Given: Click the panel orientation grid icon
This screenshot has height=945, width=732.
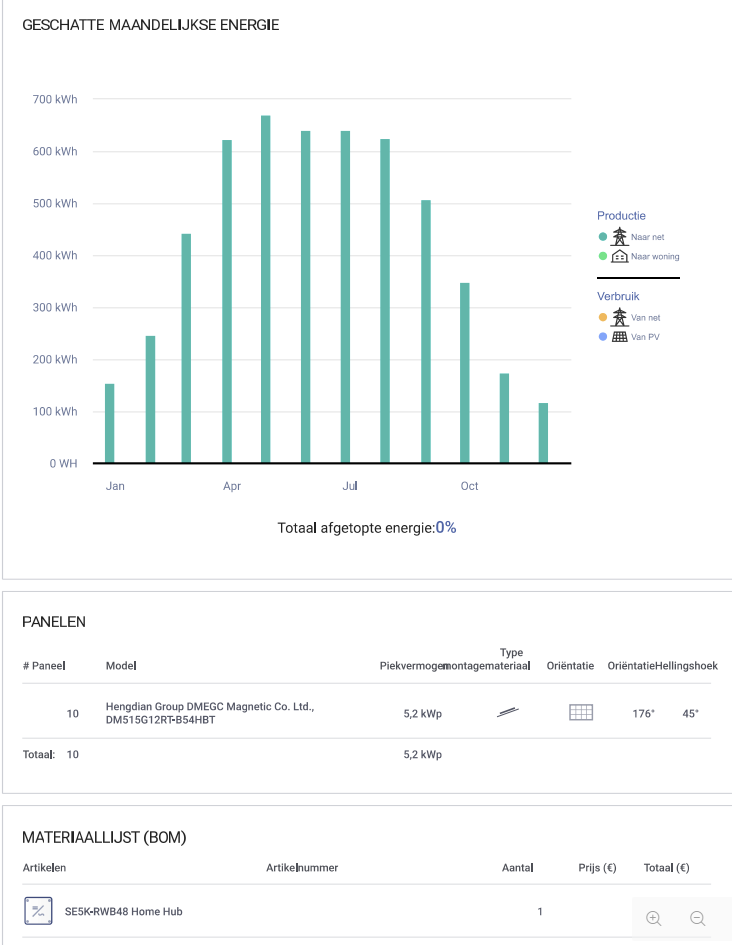Looking at the screenshot, I should [x=581, y=713].
